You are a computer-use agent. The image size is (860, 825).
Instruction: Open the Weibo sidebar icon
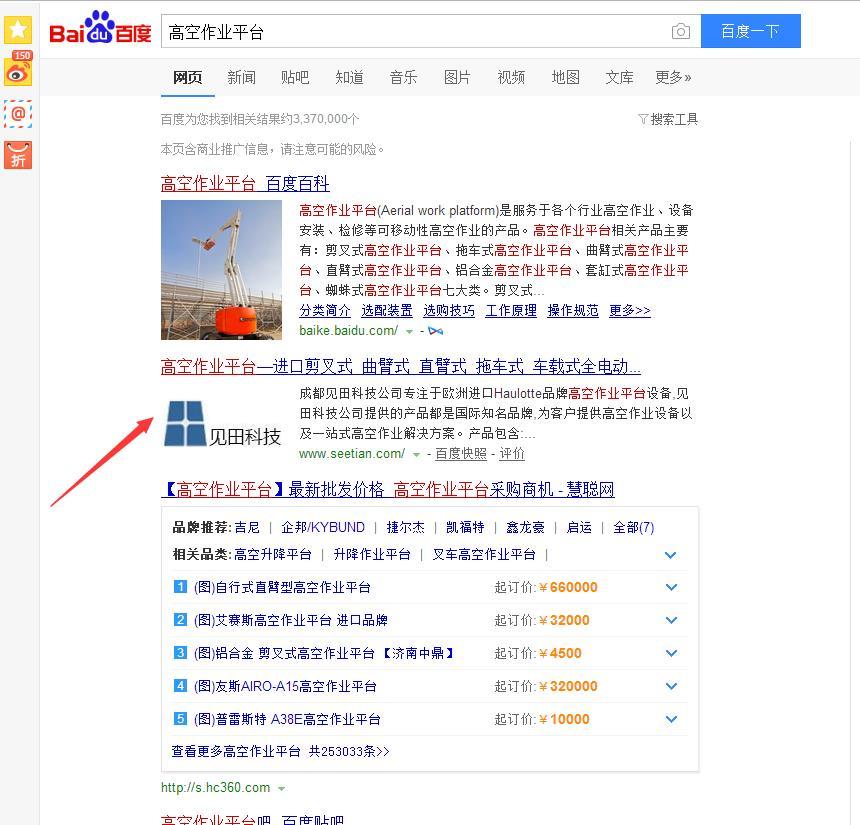(x=18, y=70)
